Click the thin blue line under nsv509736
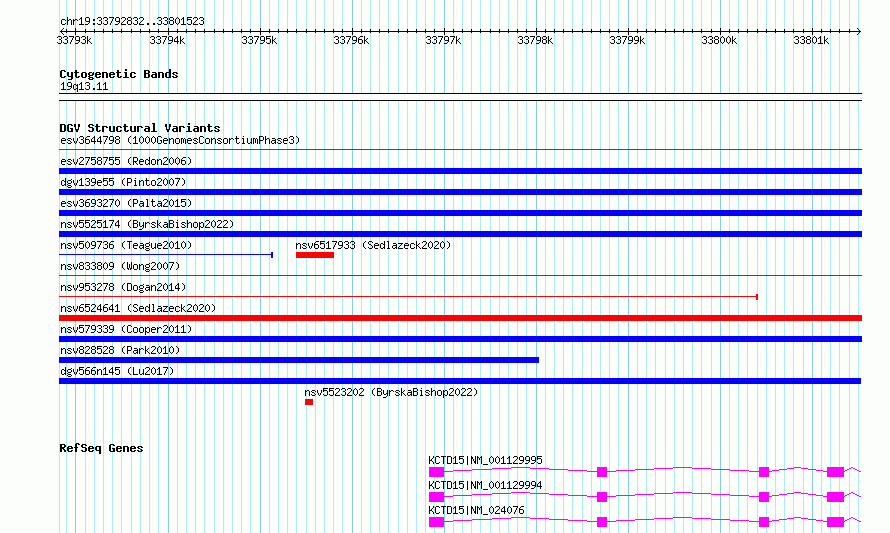The image size is (890, 533). coord(166,255)
